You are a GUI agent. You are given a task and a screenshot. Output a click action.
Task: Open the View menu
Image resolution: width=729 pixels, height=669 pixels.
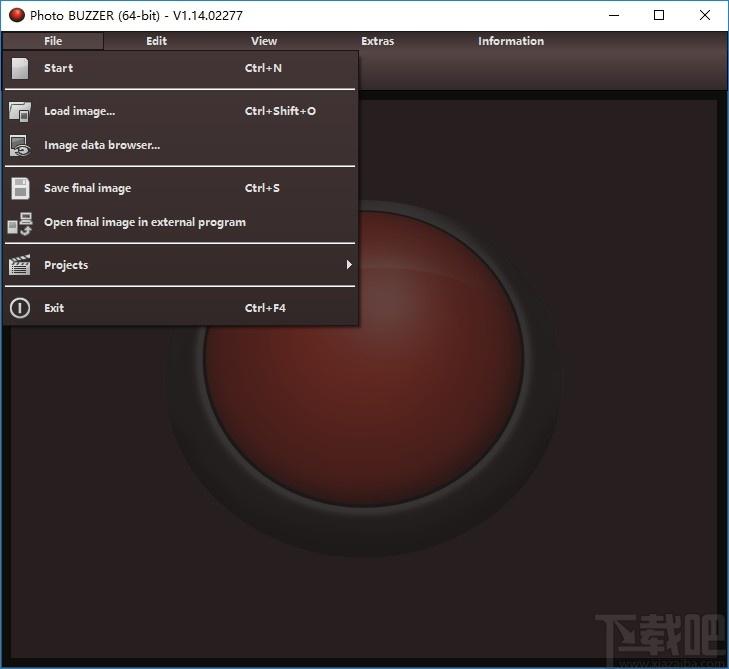tap(264, 41)
